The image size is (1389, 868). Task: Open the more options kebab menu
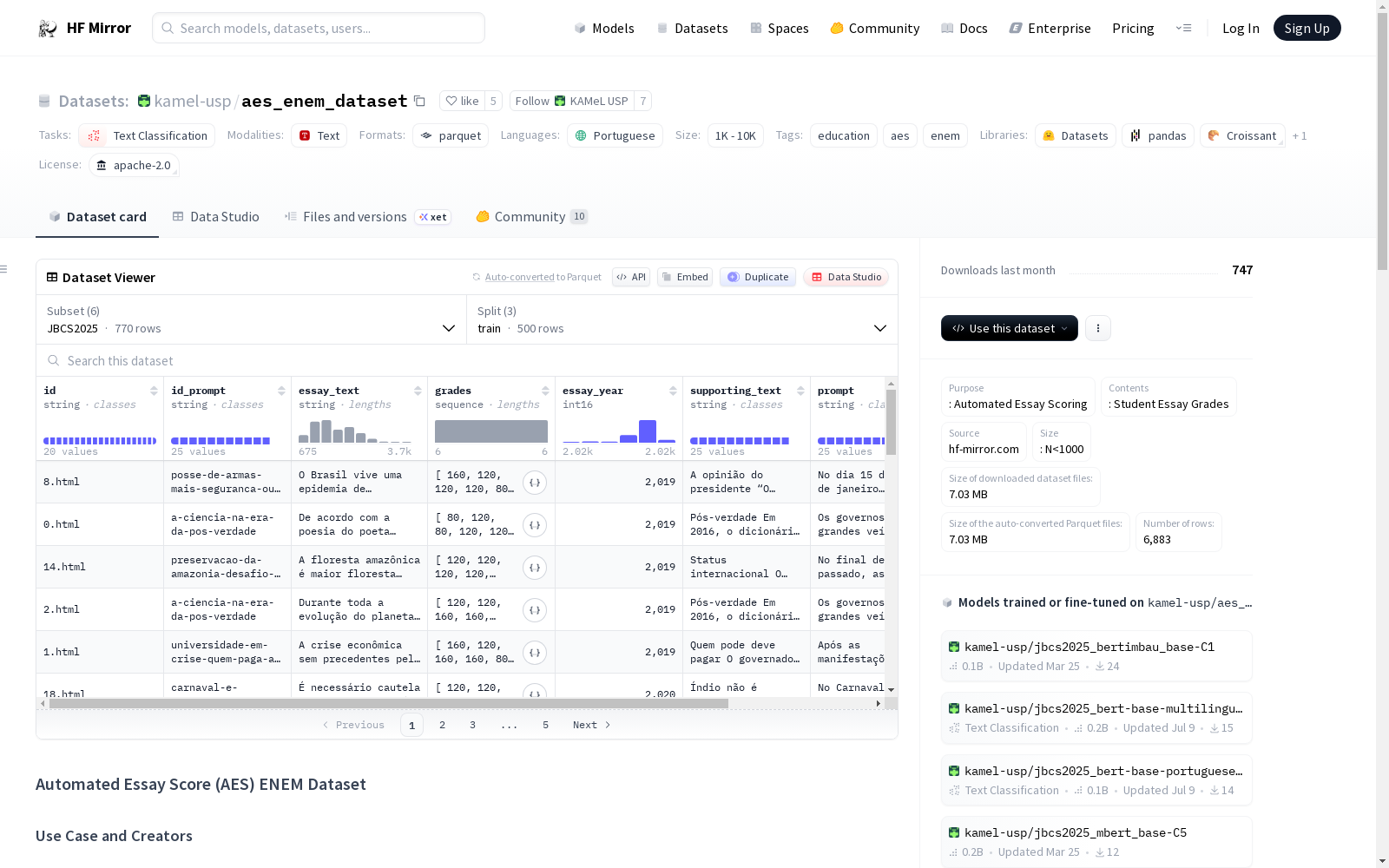[1098, 328]
